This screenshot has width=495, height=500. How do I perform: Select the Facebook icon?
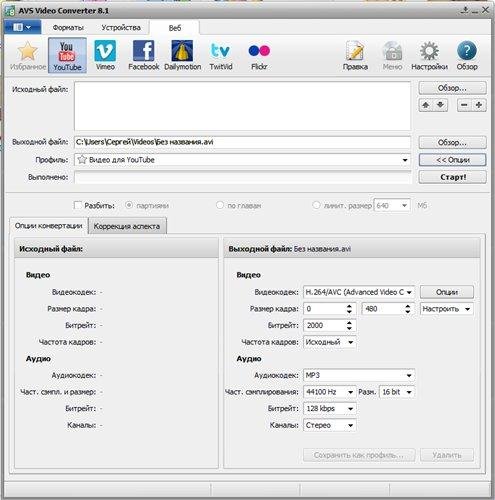coord(144,55)
